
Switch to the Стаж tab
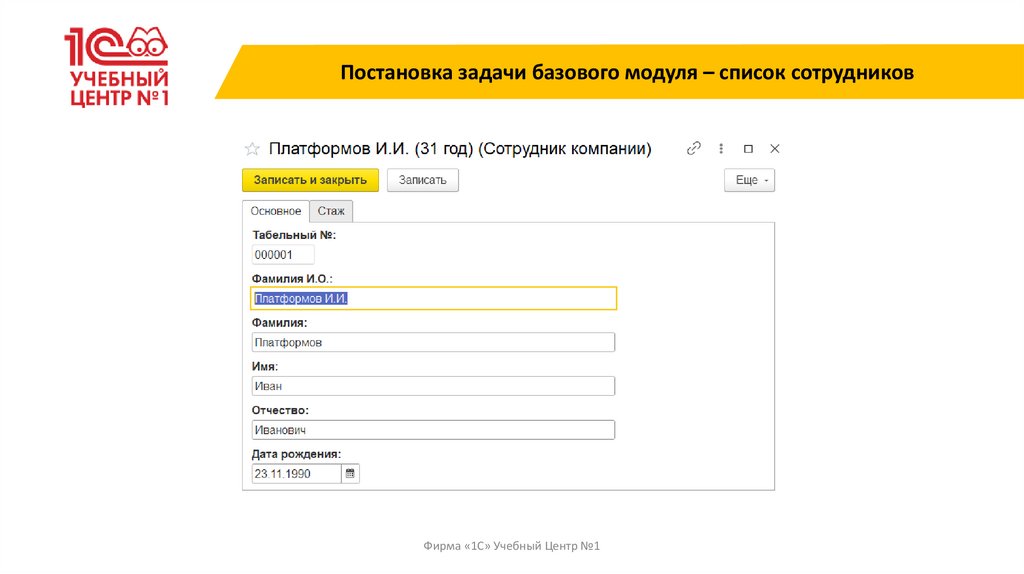(331, 211)
